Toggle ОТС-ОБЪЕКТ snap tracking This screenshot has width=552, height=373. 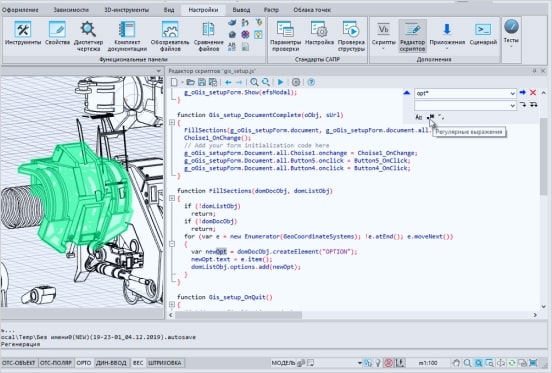point(19,363)
